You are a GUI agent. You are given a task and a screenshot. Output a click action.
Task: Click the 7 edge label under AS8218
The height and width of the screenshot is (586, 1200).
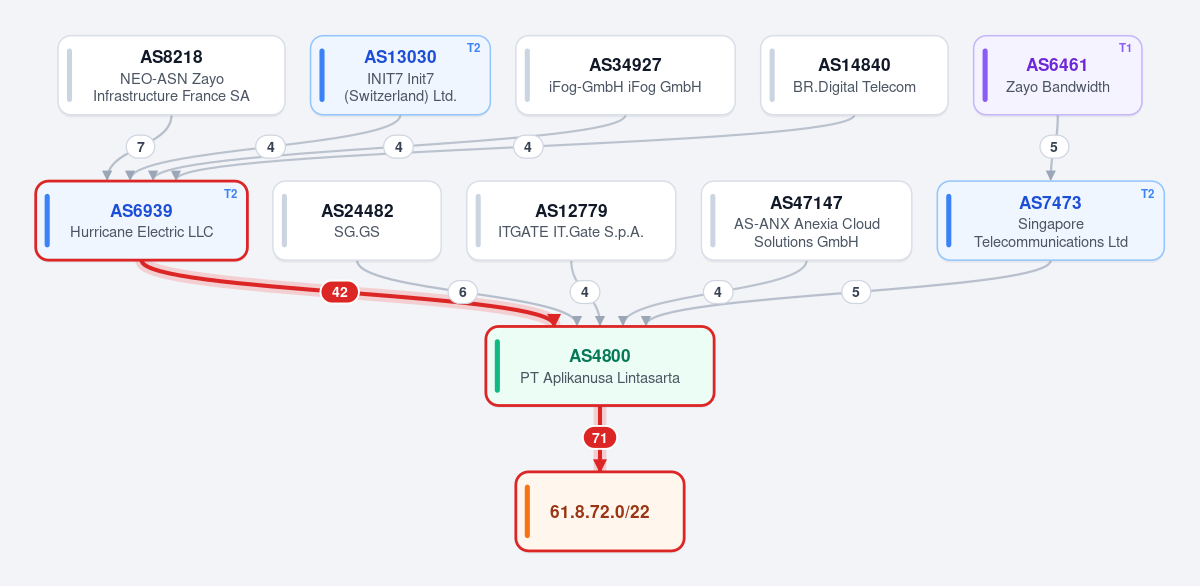tap(140, 147)
